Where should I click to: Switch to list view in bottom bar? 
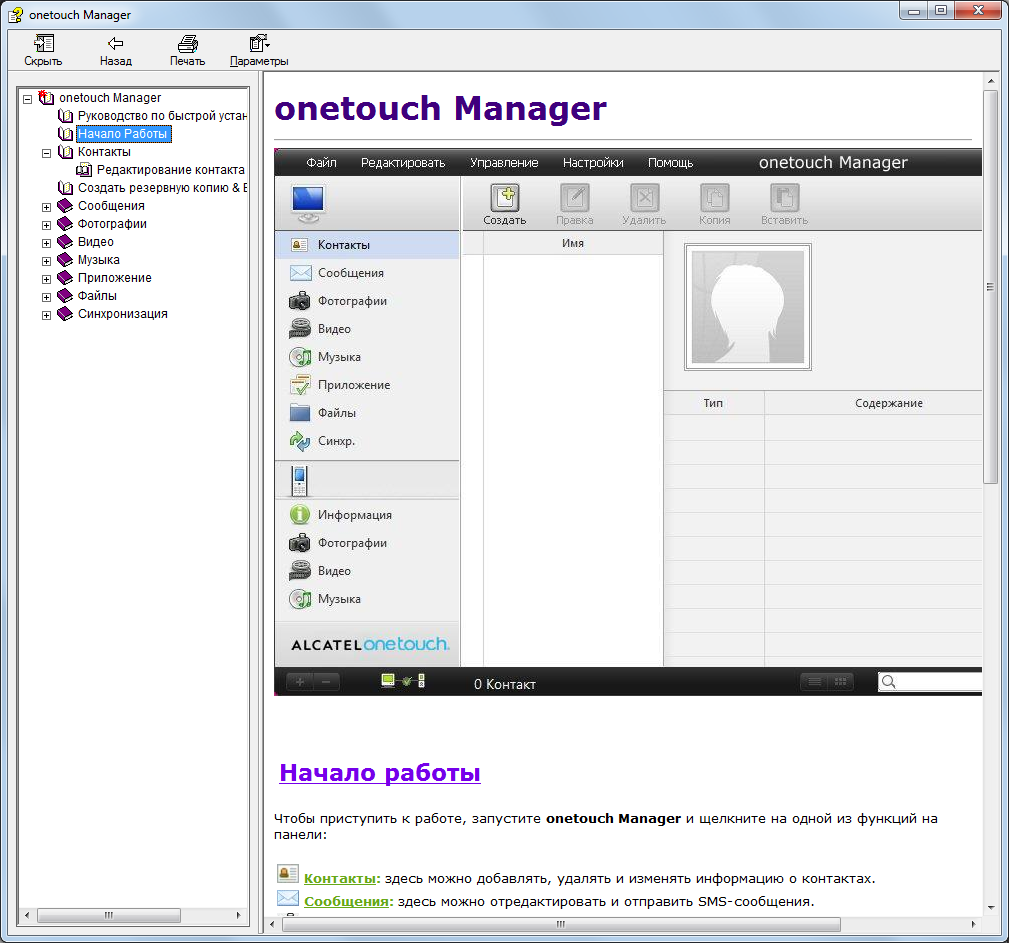(x=815, y=682)
